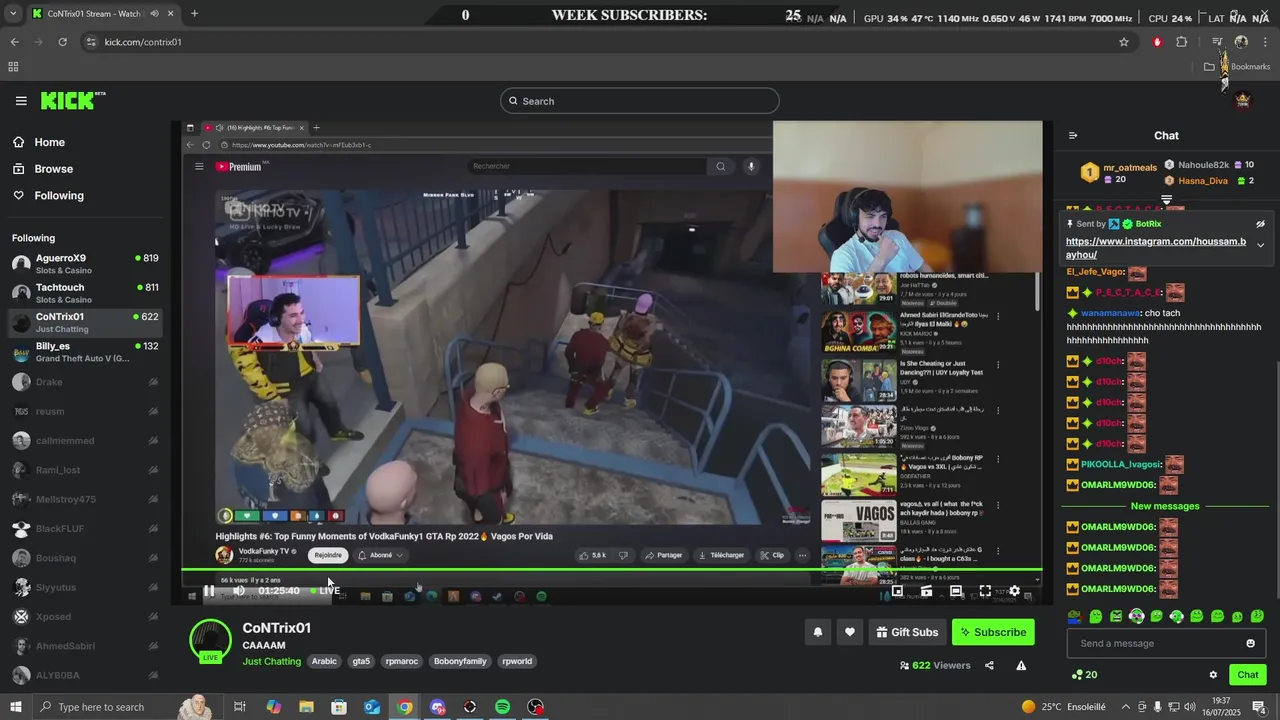Click the Windows taskbar search box
Image resolution: width=1280 pixels, height=720 pixels.
tap(128, 707)
